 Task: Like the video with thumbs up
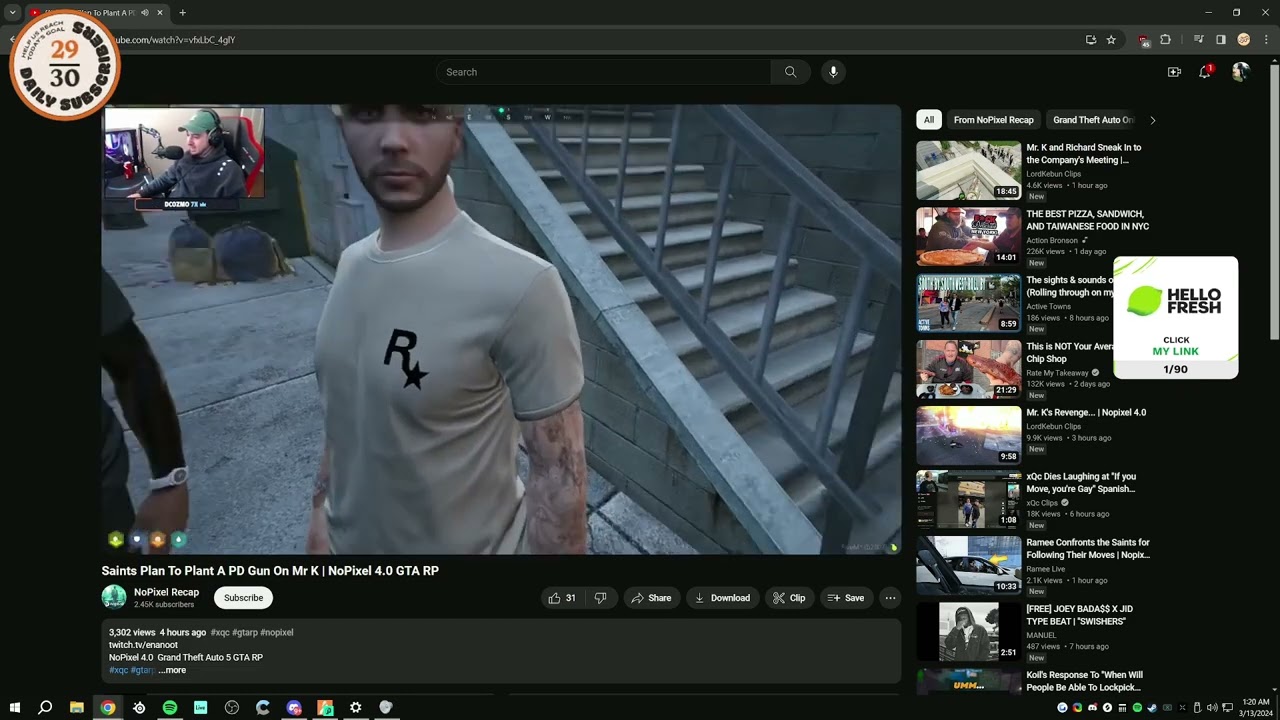[562, 598]
